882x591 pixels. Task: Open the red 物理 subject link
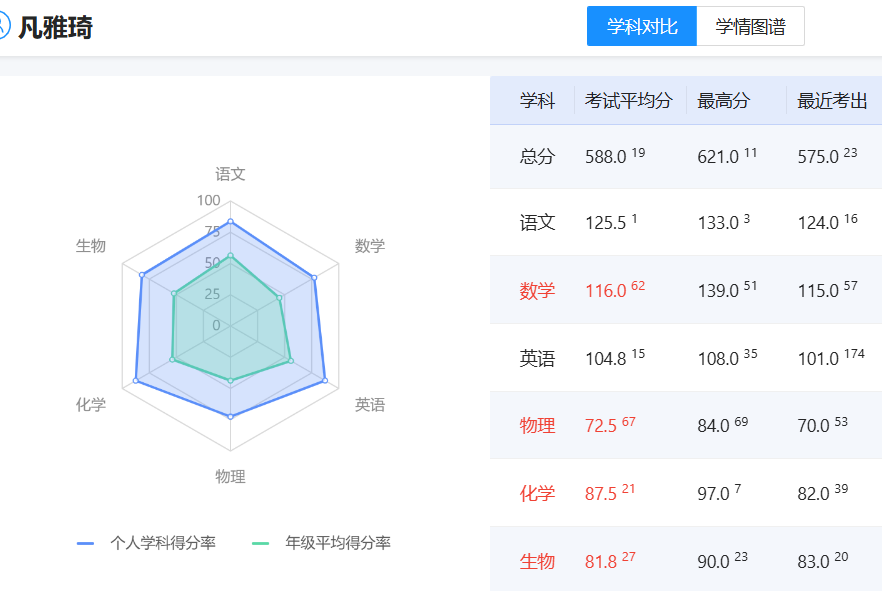[x=537, y=426]
